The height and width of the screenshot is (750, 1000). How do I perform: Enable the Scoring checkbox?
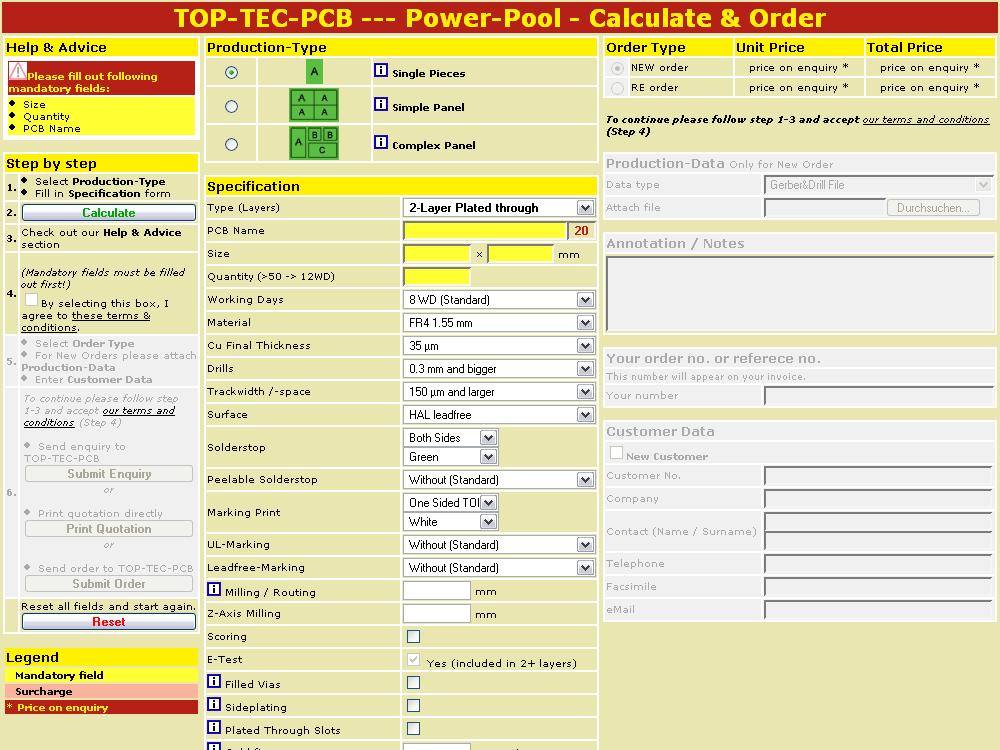413,636
